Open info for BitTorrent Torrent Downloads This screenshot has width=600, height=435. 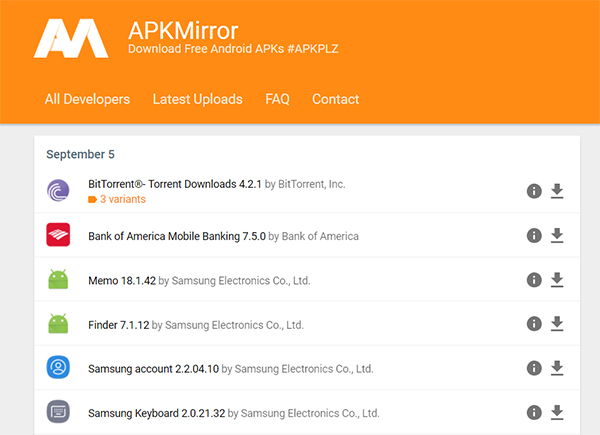click(534, 191)
